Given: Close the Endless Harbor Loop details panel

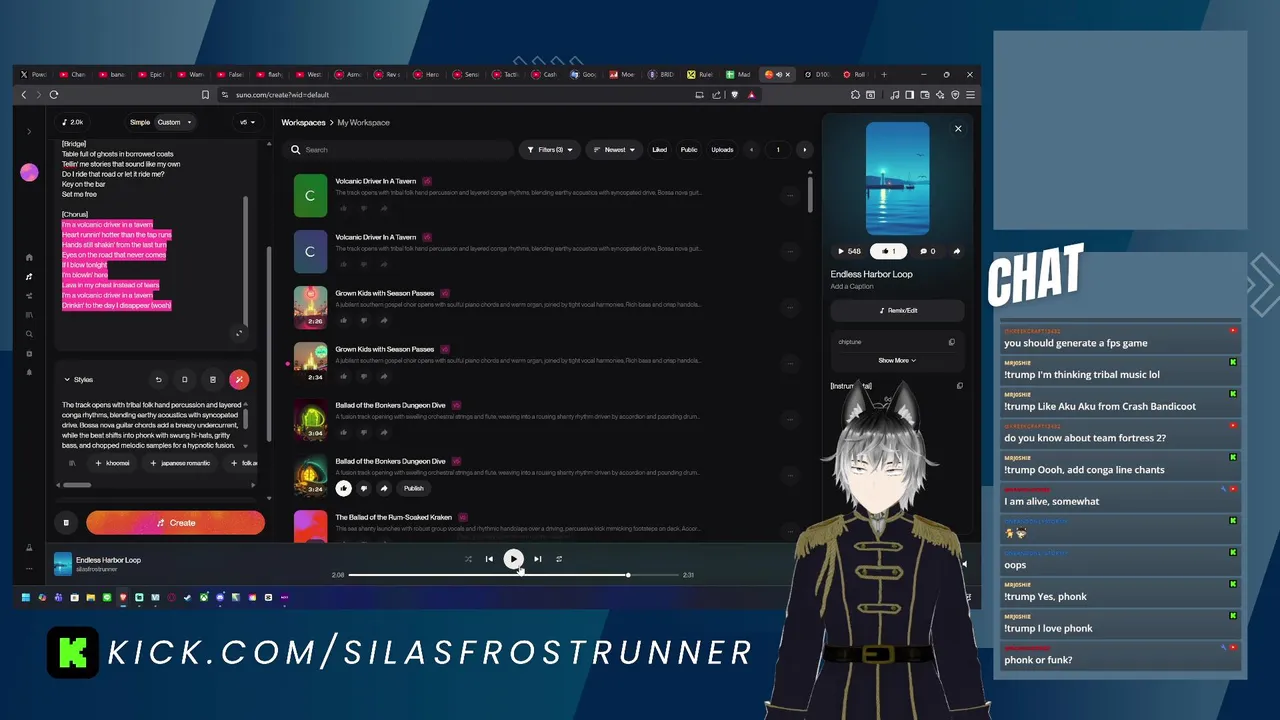Looking at the screenshot, I should [958, 128].
